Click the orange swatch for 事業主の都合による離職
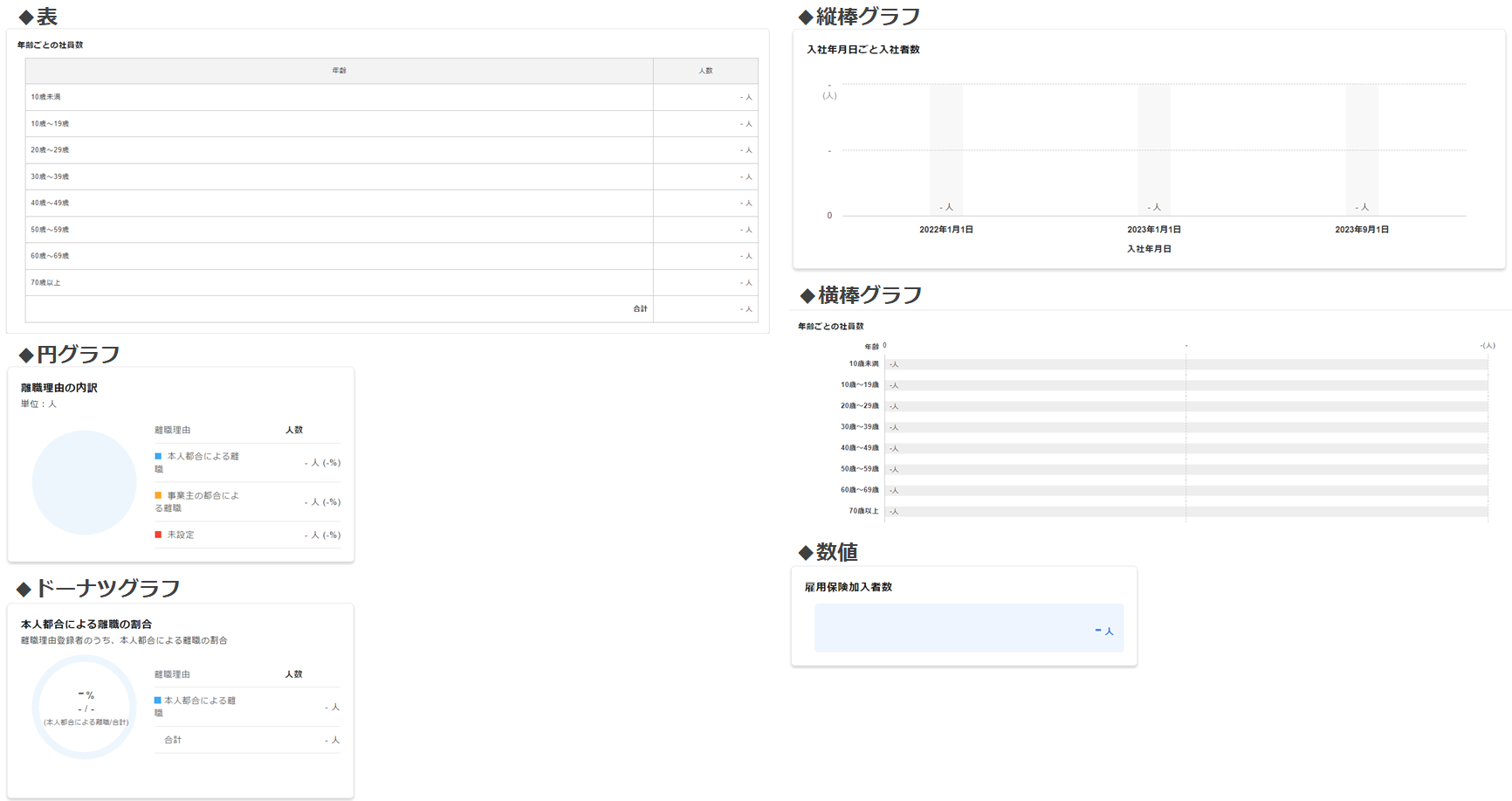Viewport: 1512px width, 801px height. click(x=158, y=495)
